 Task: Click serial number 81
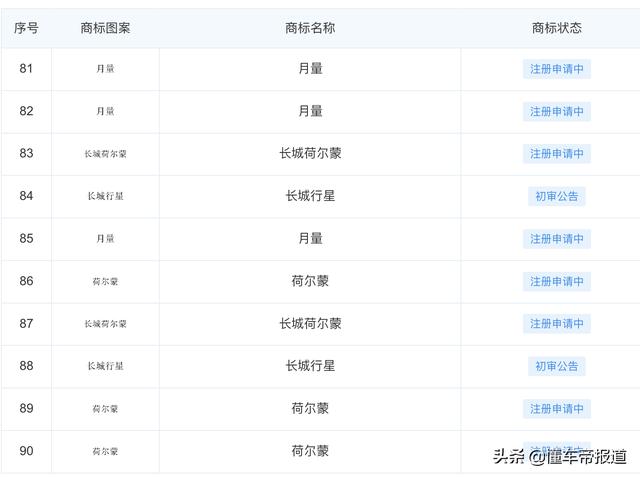(26, 68)
